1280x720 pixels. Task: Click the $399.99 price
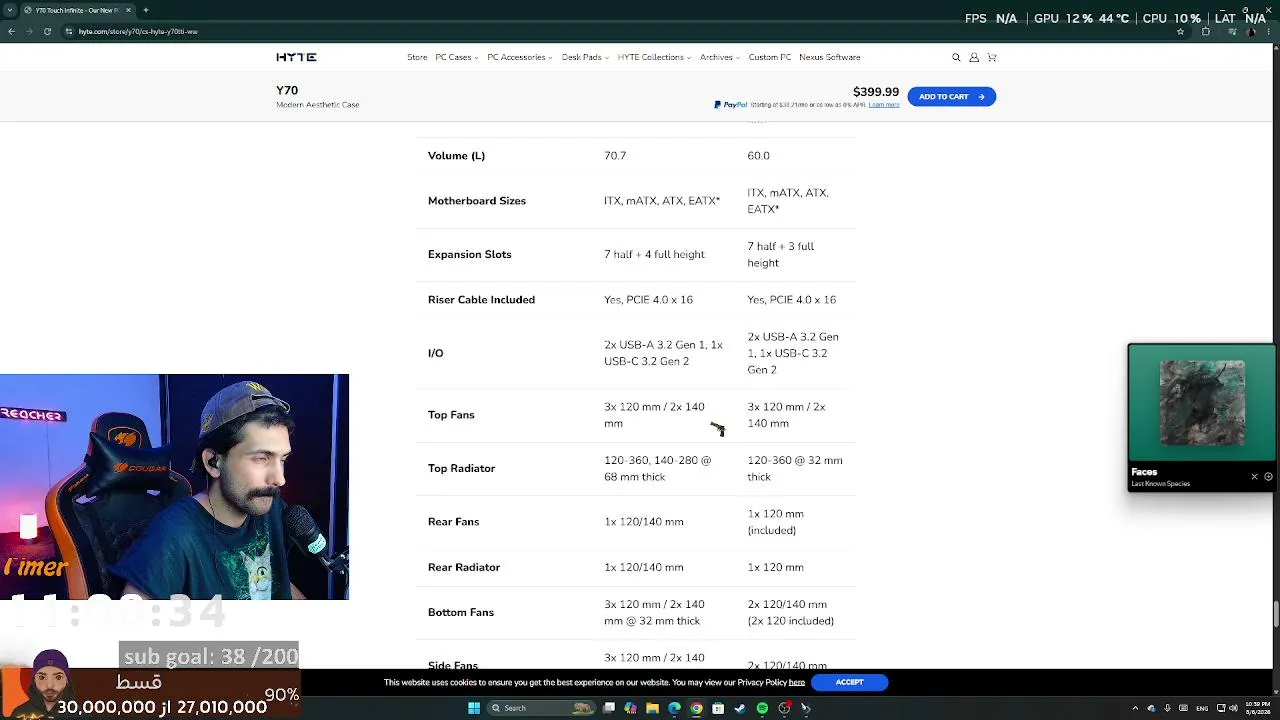point(876,92)
